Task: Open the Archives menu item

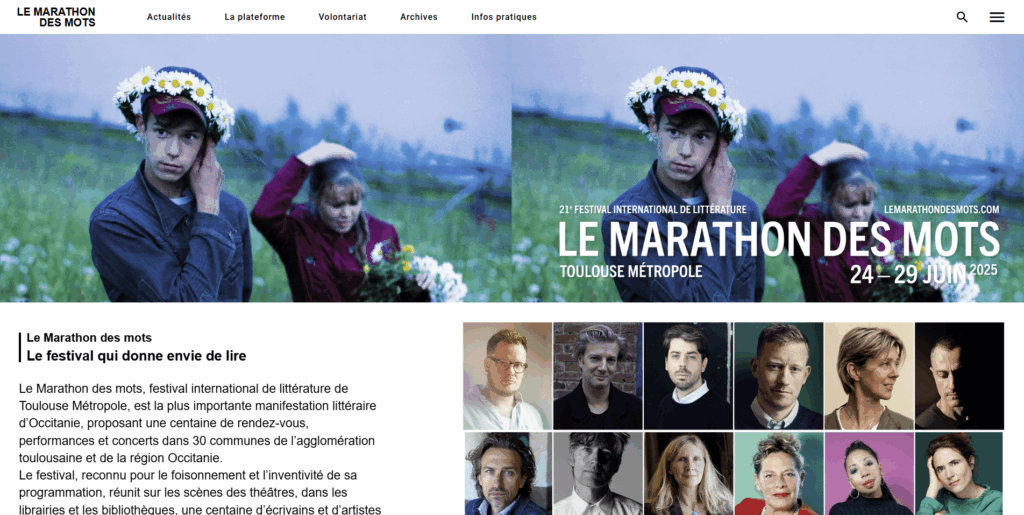Action: (419, 17)
